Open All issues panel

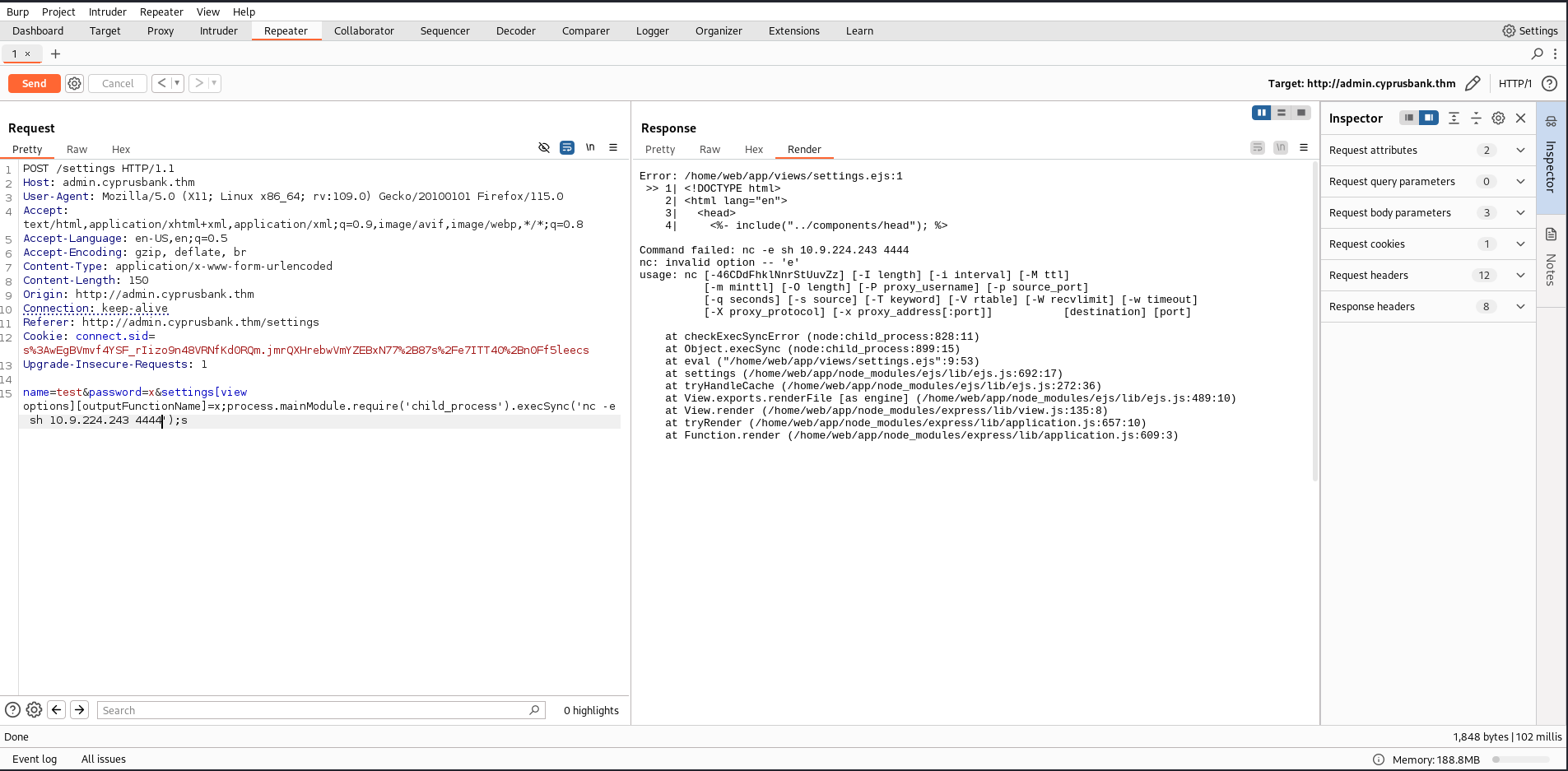click(104, 759)
